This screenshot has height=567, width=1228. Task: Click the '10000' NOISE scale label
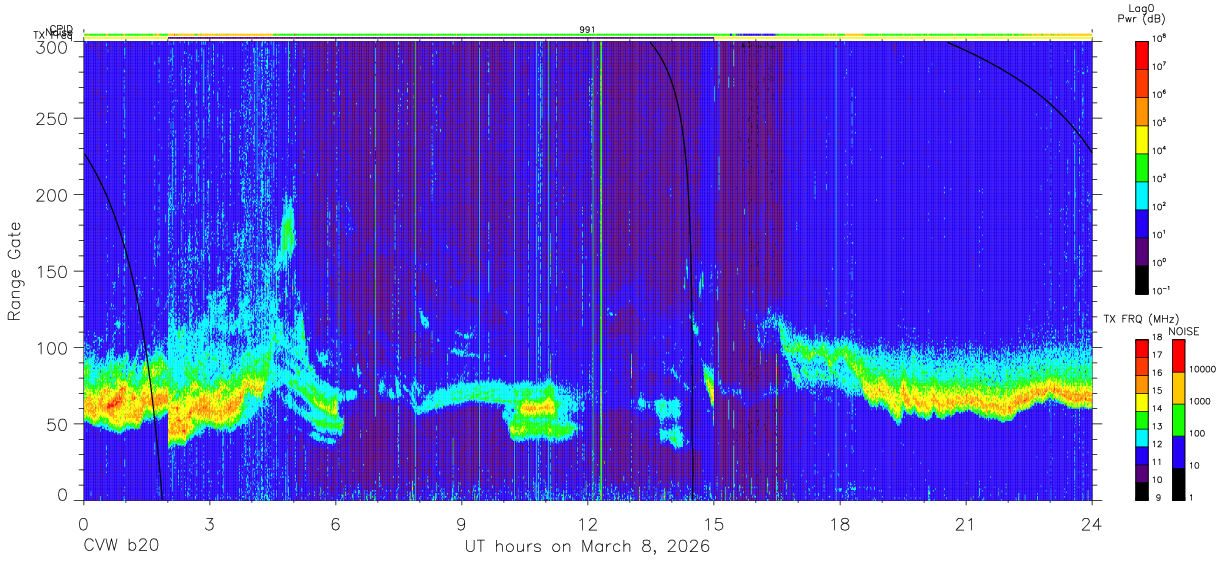(1203, 372)
